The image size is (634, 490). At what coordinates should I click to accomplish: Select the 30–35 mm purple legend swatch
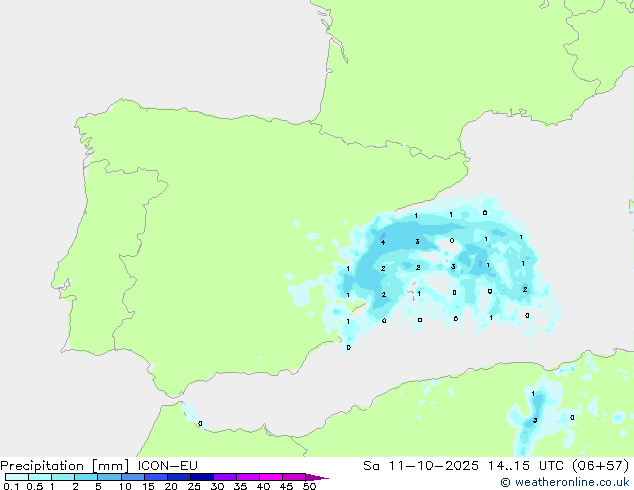225,477
